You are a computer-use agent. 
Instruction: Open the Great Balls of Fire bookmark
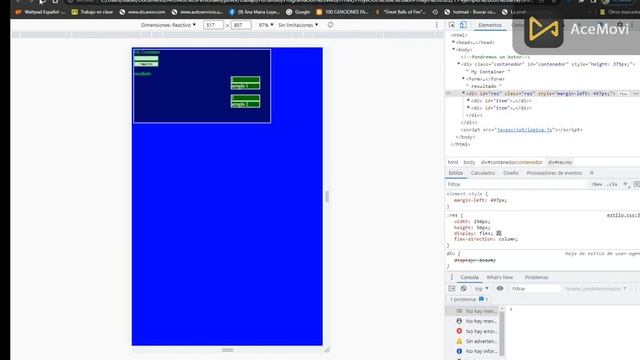pyautogui.click(x=400, y=12)
